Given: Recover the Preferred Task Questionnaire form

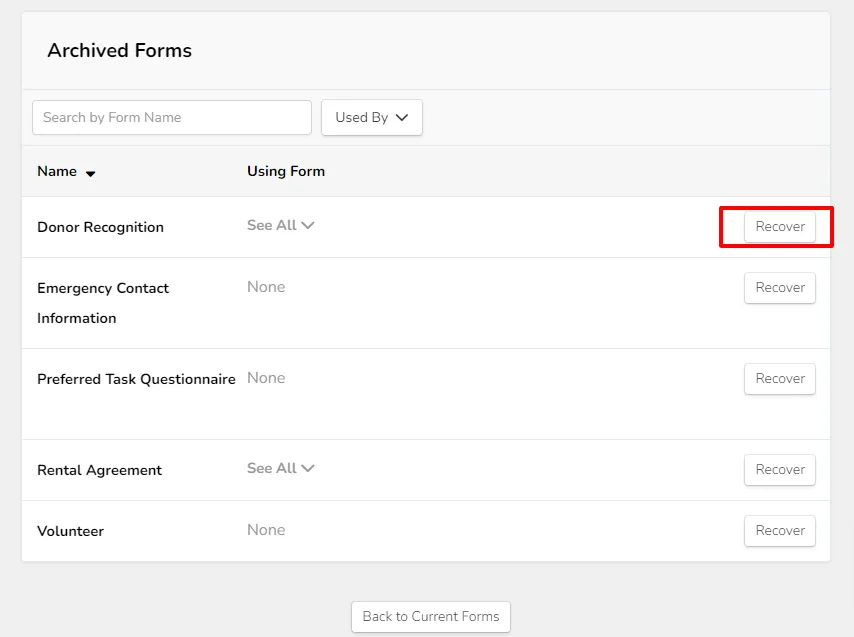Looking at the screenshot, I should (780, 378).
